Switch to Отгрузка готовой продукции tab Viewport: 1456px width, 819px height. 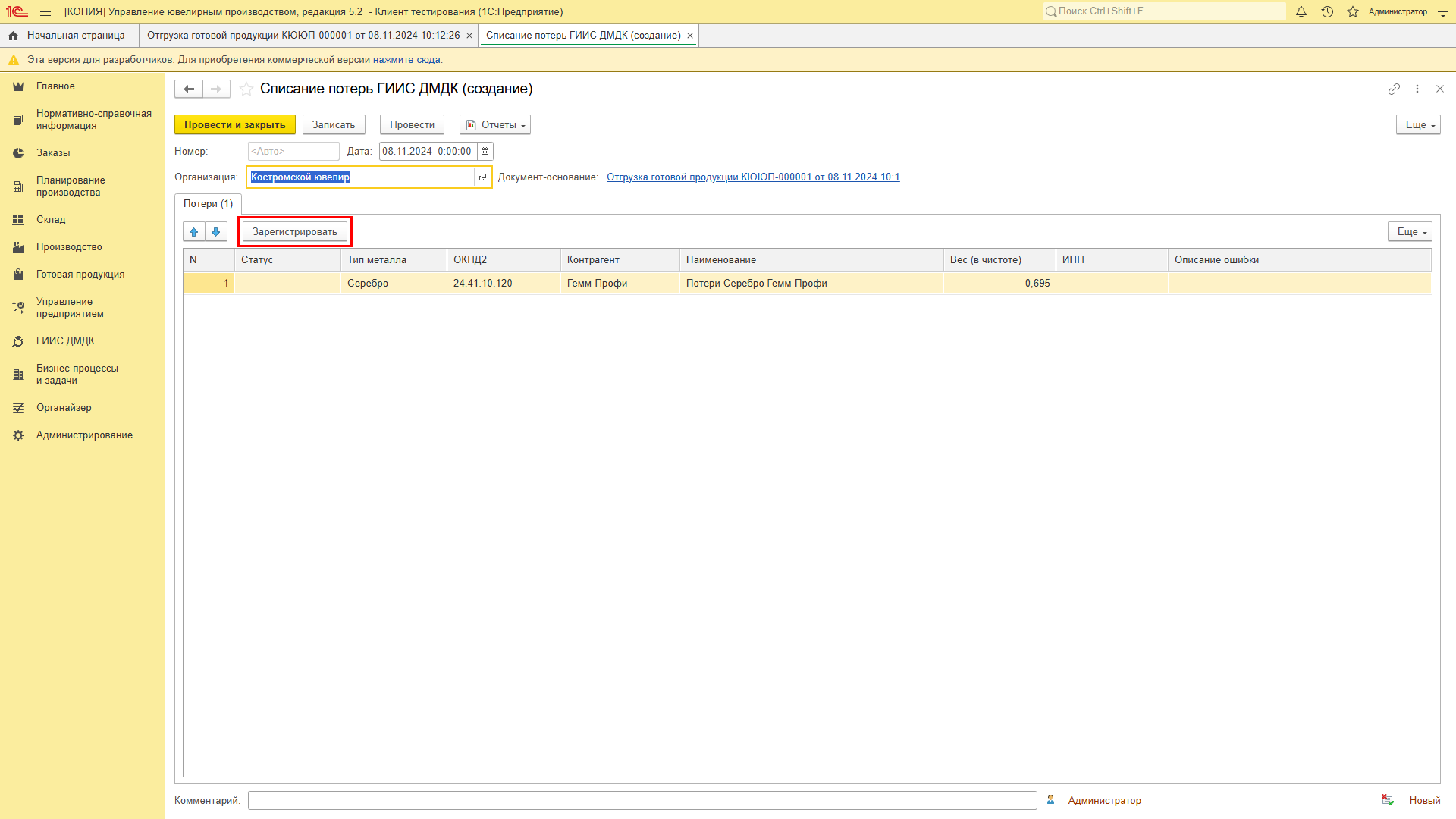tap(303, 36)
